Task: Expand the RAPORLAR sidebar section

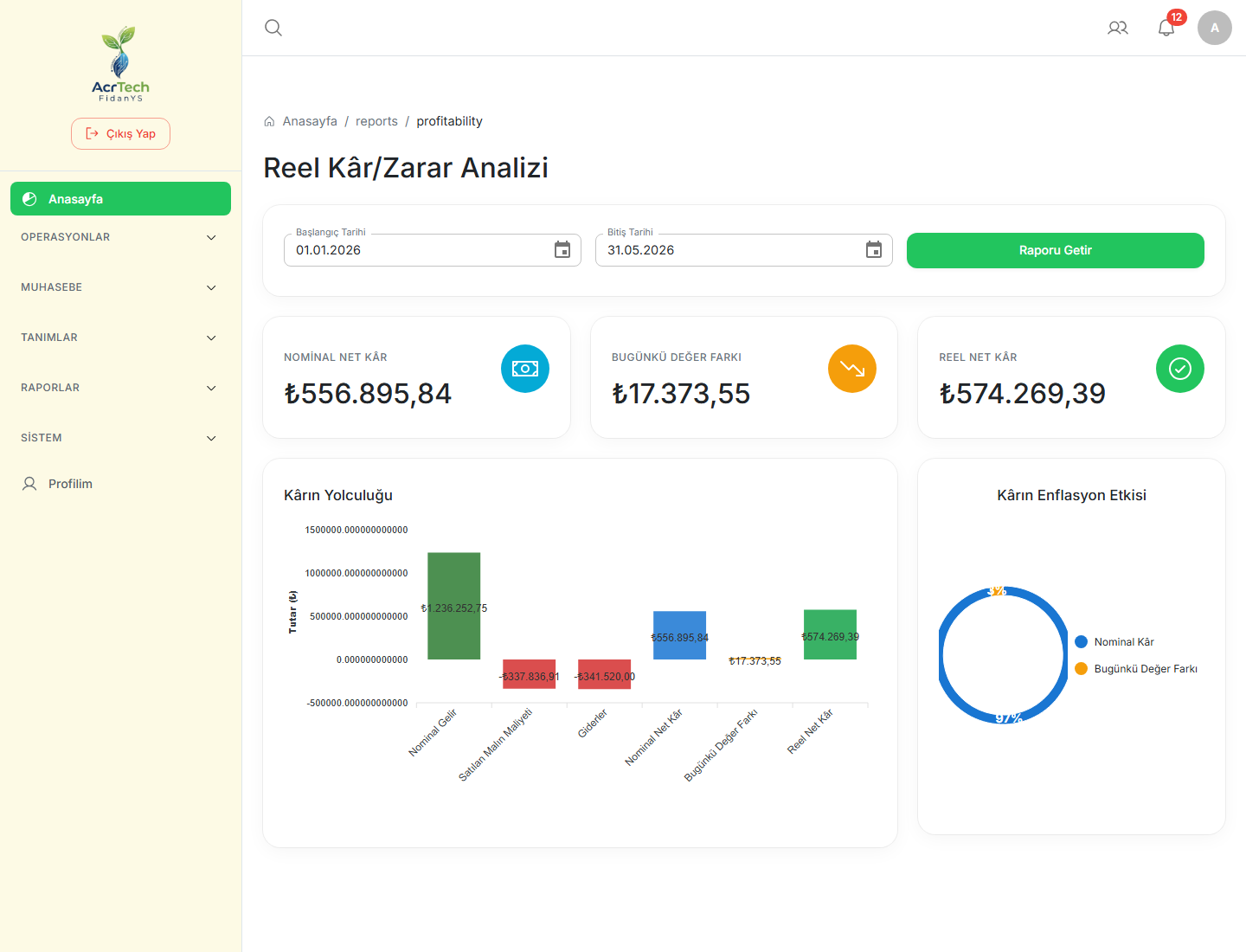Action: pos(119,388)
